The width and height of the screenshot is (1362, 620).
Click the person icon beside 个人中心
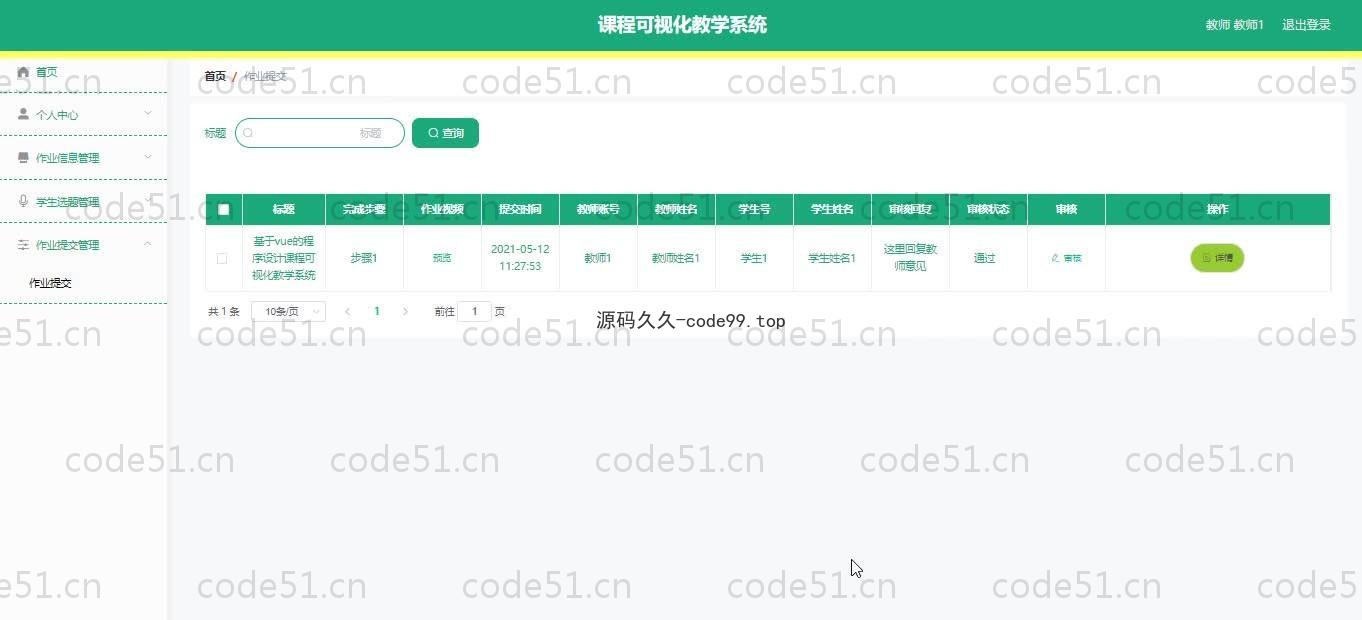(23, 114)
